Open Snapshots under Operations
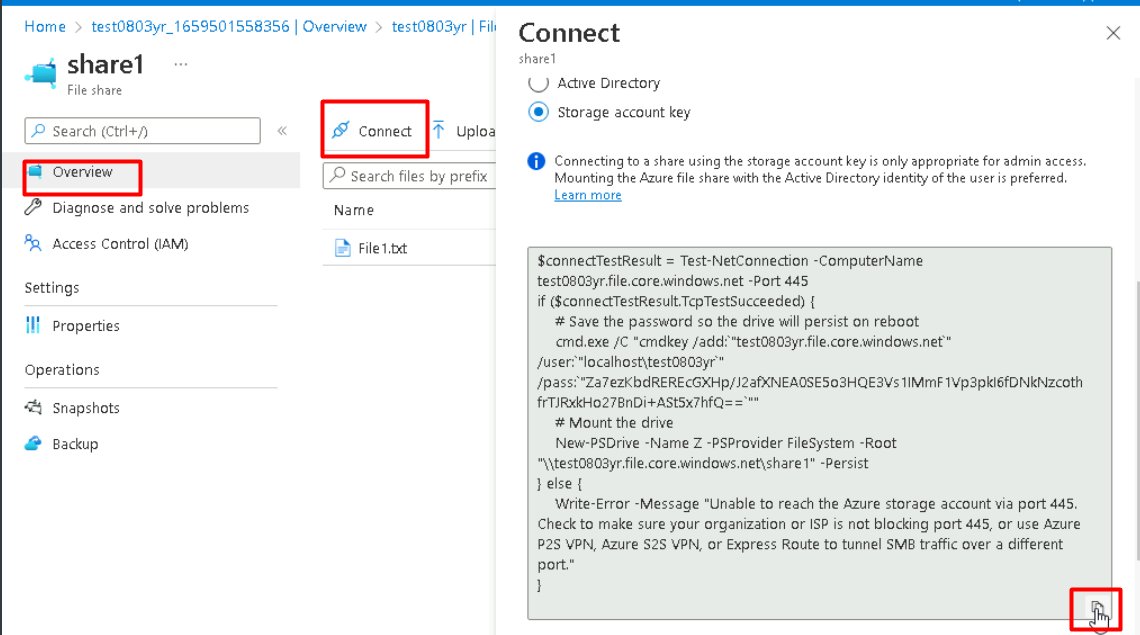Image resolution: width=1140 pixels, height=635 pixels. click(x=86, y=408)
